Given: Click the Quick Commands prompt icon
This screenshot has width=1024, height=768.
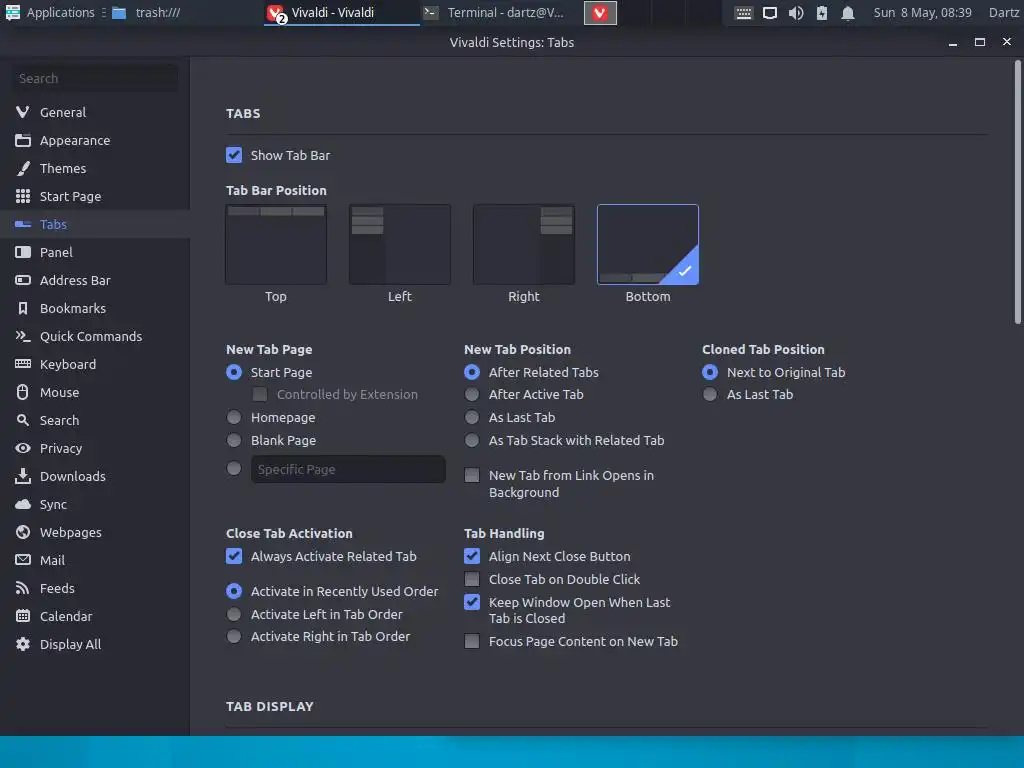Looking at the screenshot, I should [x=23, y=336].
